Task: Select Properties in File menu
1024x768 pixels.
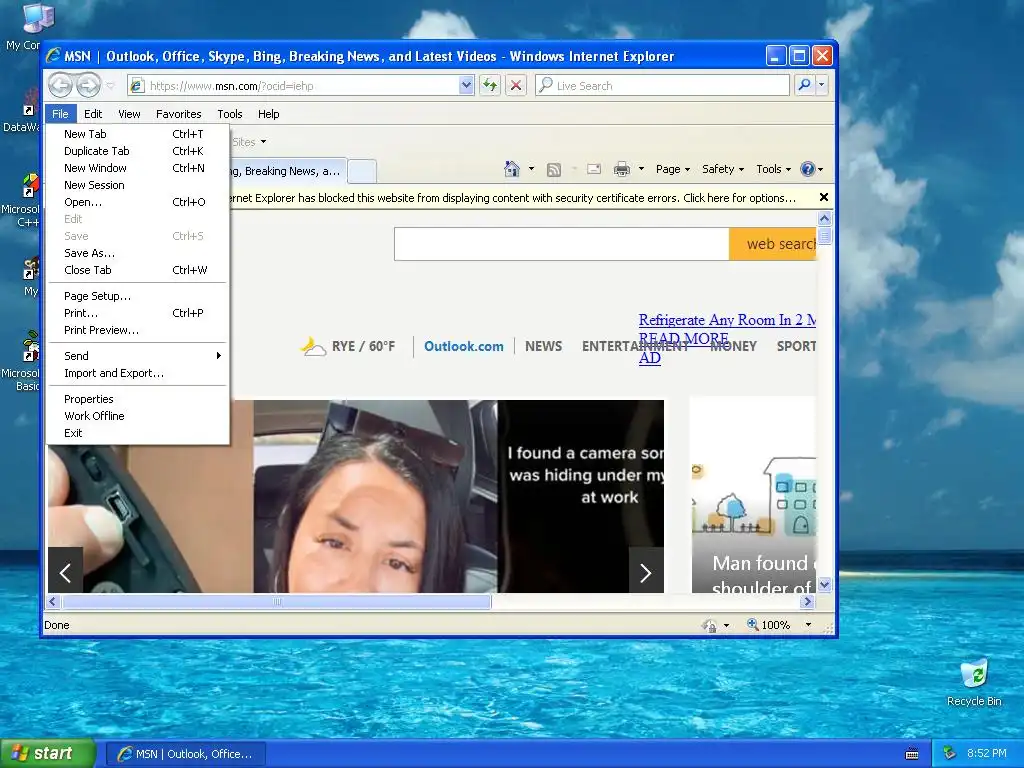Action: 137,399
